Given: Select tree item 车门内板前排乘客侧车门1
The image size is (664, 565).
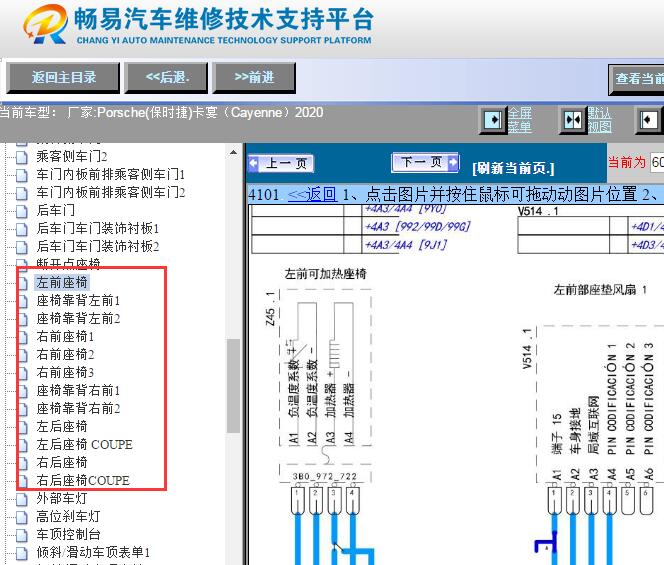Looking at the screenshot, I should coord(111,174).
